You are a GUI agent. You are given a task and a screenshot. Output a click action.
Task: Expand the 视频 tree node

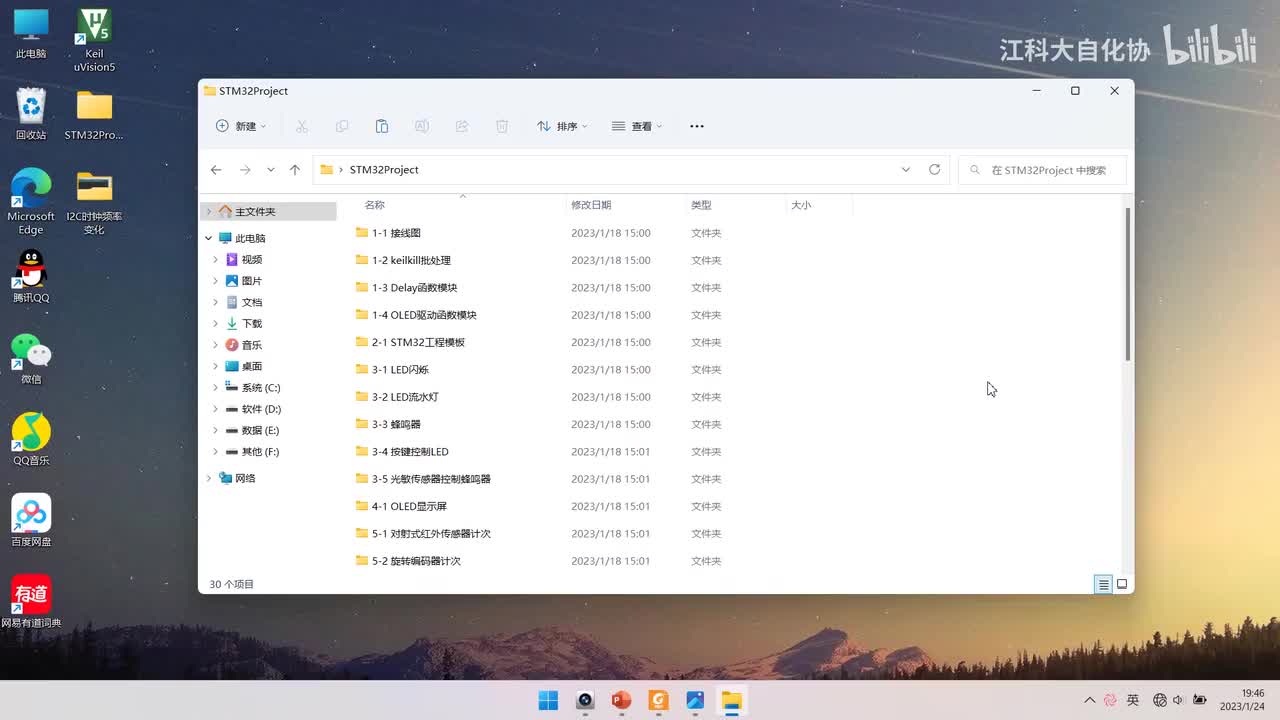[x=215, y=260]
